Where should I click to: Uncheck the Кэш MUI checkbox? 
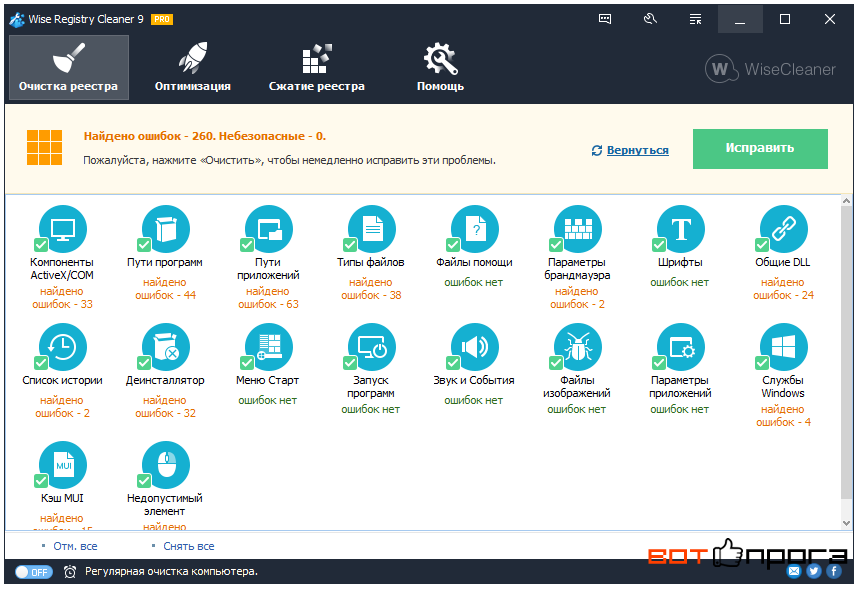[41, 480]
